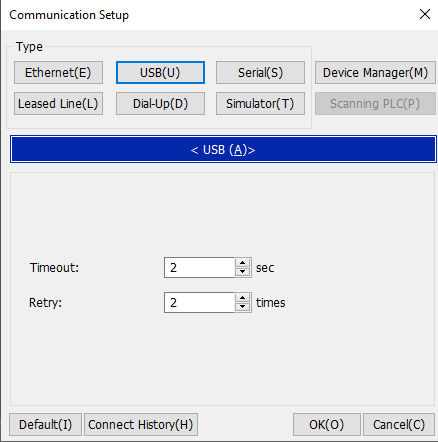Focus the Timeout value field

199,267
